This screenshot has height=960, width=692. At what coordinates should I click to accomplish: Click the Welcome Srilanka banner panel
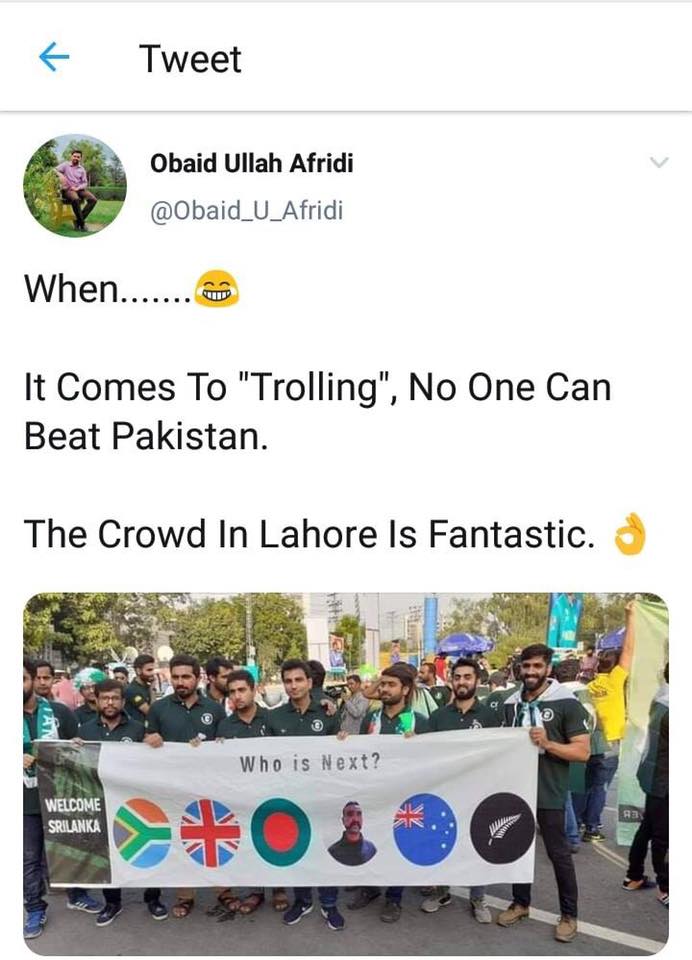(x=73, y=813)
